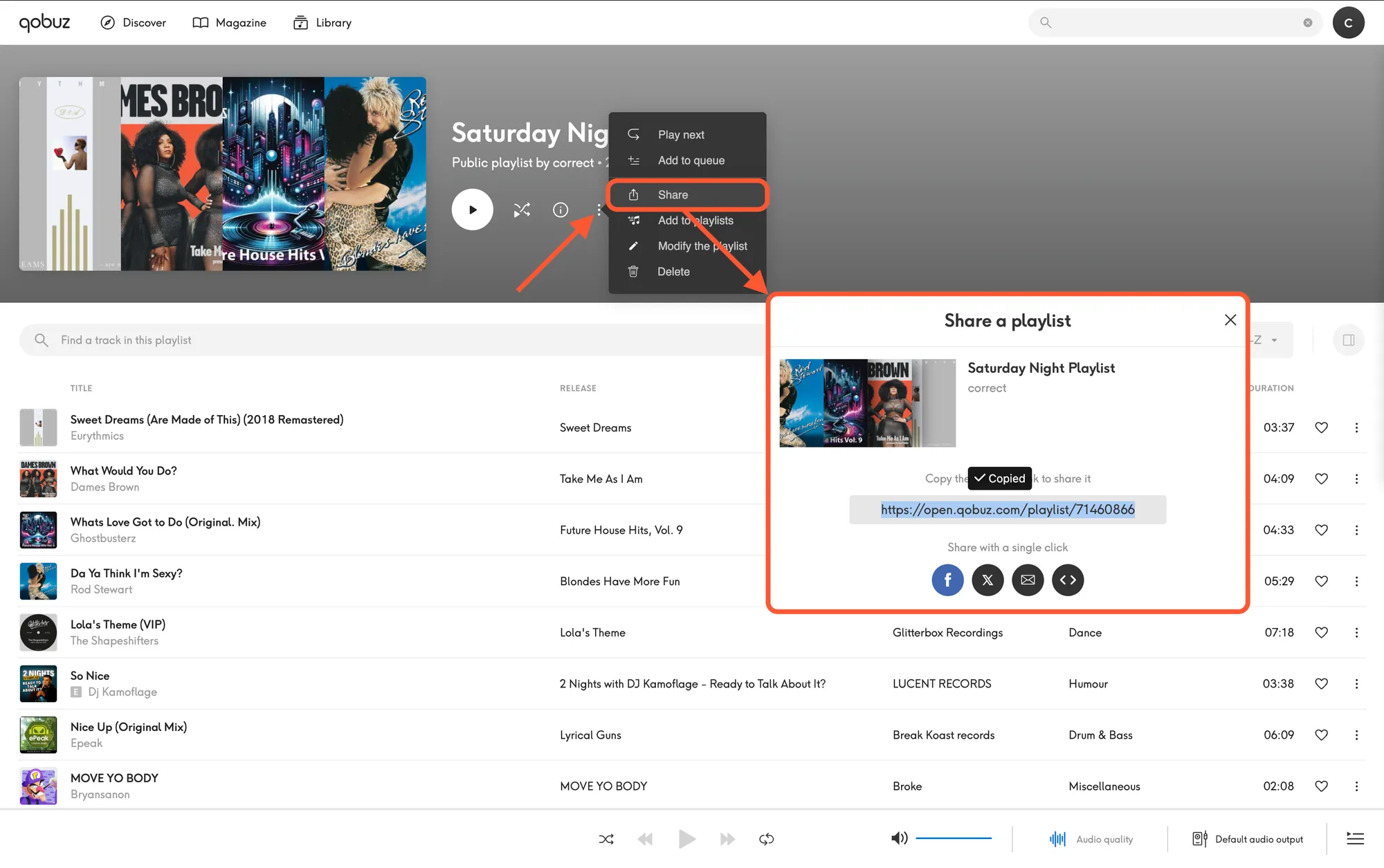Viewport: 1384px width, 868px height.
Task: Open Default audio output selector
Action: 1248,839
